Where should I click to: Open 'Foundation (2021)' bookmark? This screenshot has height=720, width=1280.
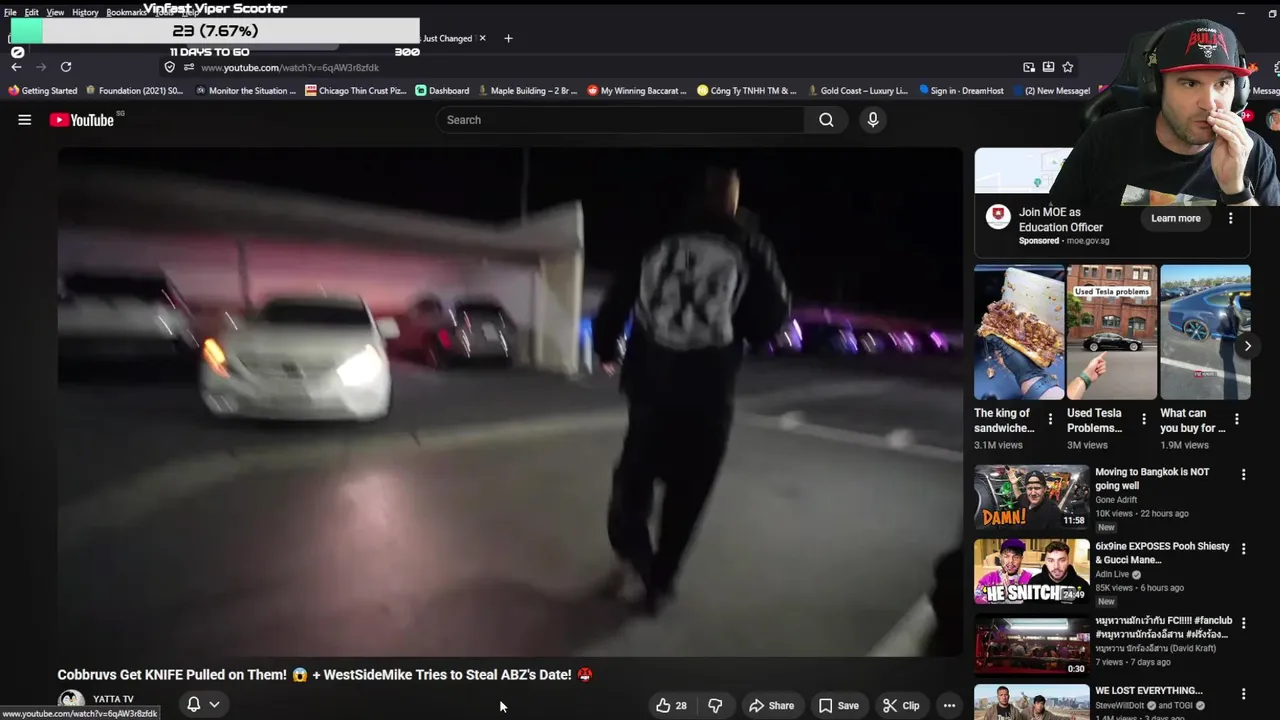(x=134, y=90)
